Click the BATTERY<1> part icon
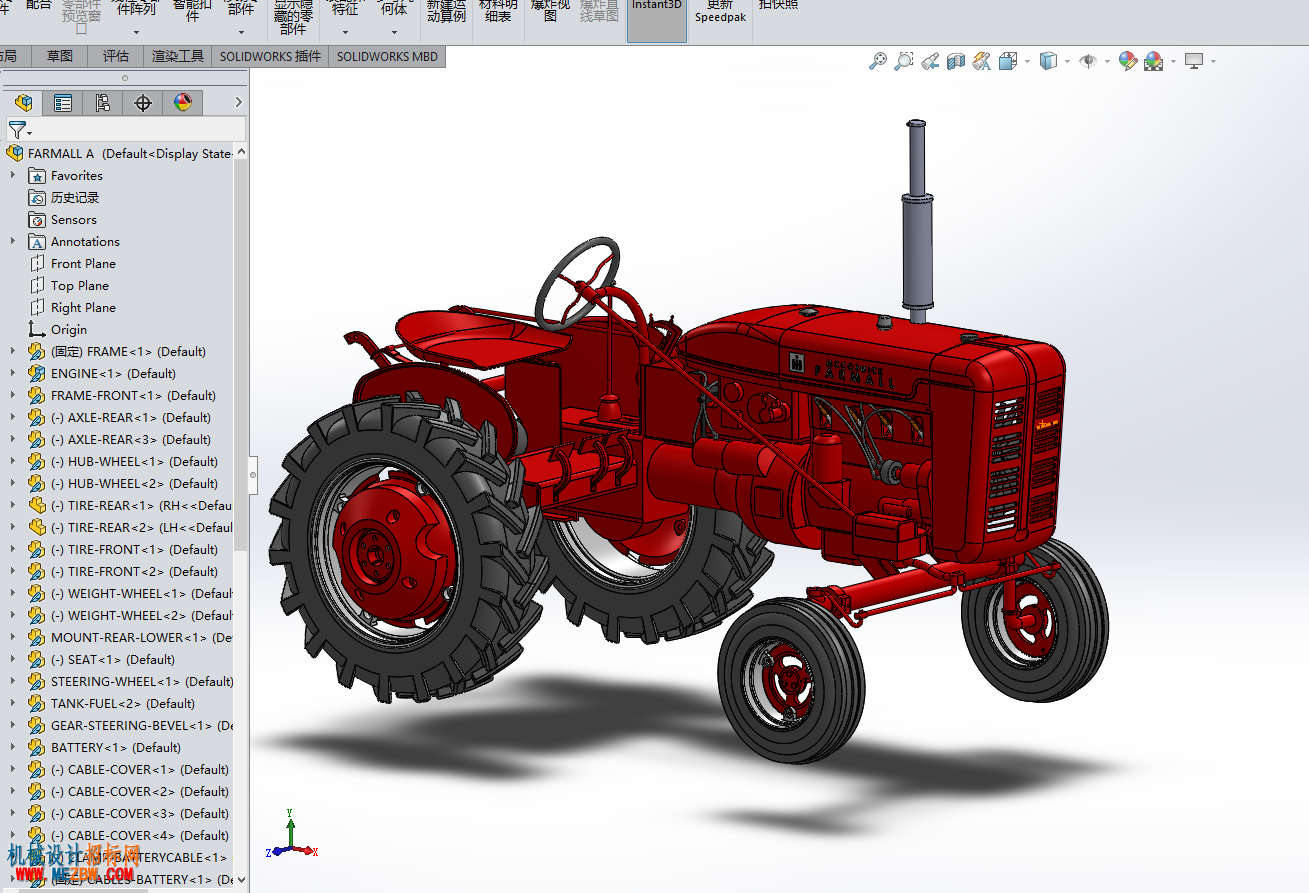The width and height of the screenshot is (1309, 893). (x=37, y=747)
